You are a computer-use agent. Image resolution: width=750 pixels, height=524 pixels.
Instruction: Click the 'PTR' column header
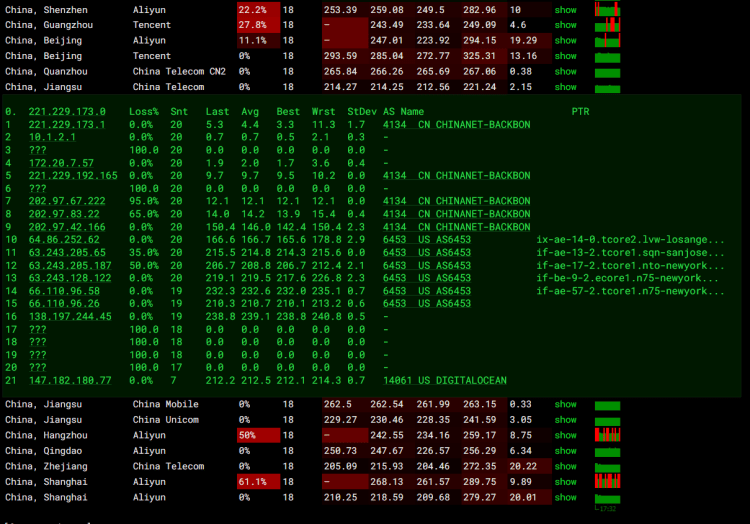coord(580,112)
